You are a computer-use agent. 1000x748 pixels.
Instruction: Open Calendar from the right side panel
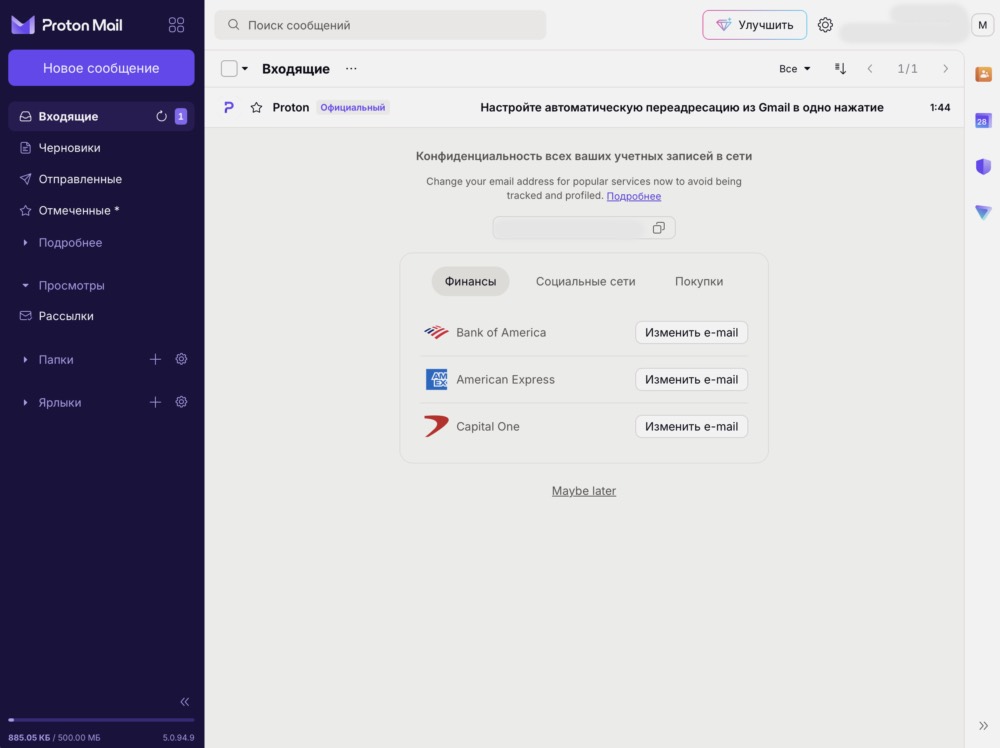coord(983,121)
